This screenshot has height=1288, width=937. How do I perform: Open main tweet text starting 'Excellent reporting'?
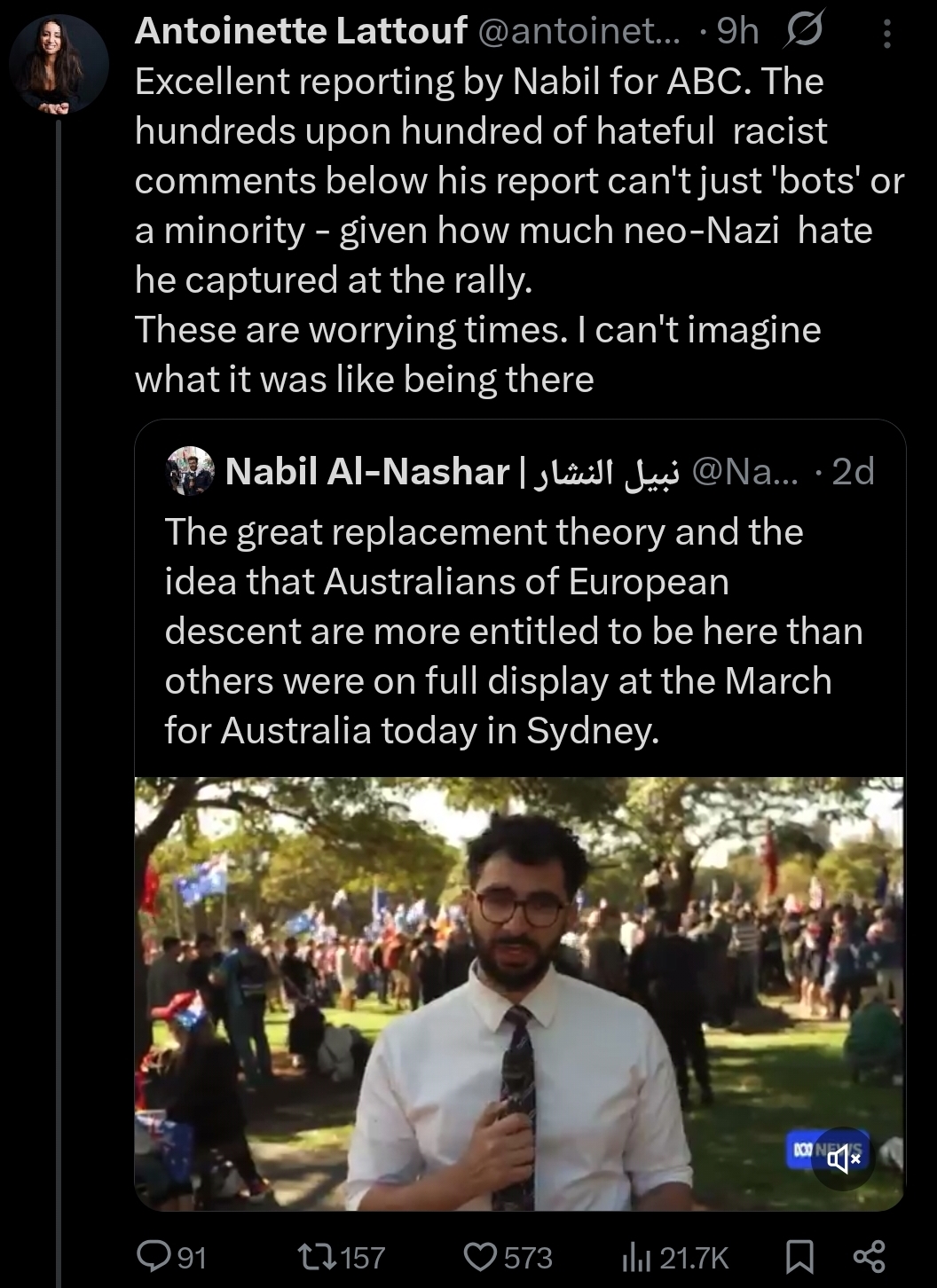[519, 230]
